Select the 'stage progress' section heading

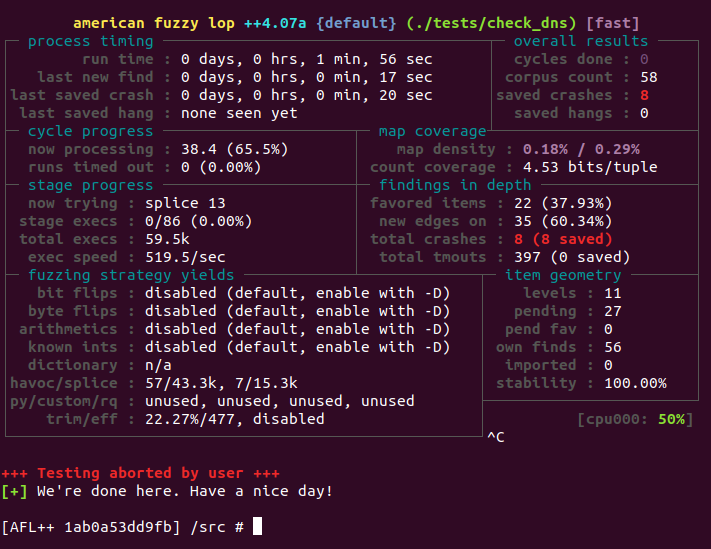(x=91, y=185)
